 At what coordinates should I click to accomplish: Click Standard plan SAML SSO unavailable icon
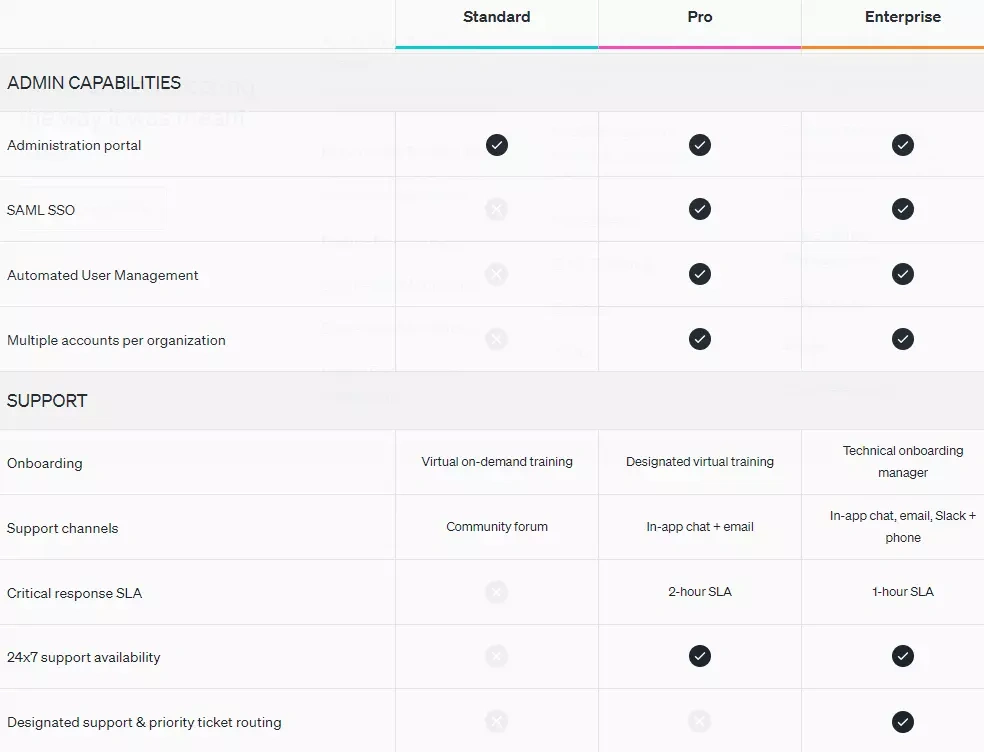pos(497,209)
